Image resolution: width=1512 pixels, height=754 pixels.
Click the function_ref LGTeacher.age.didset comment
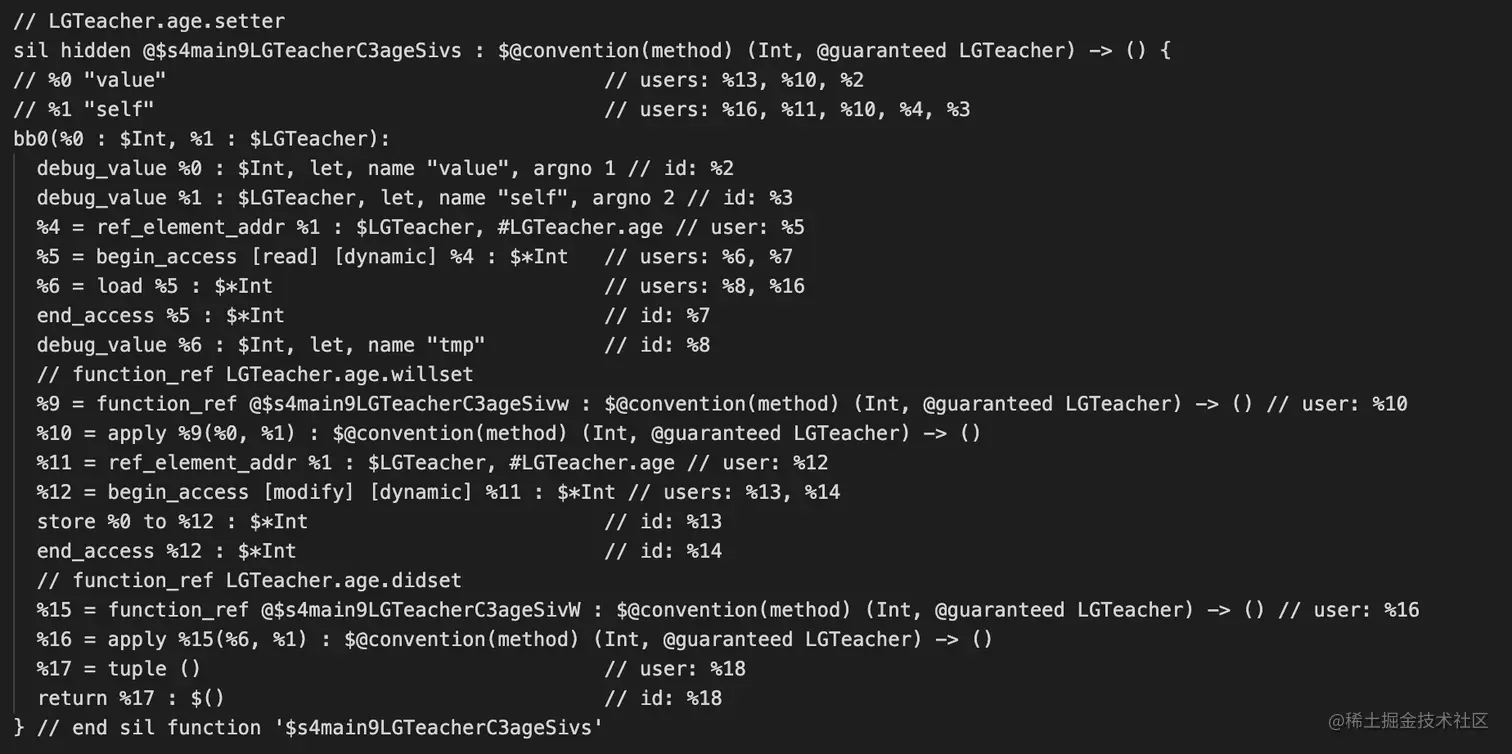[249, 580]
